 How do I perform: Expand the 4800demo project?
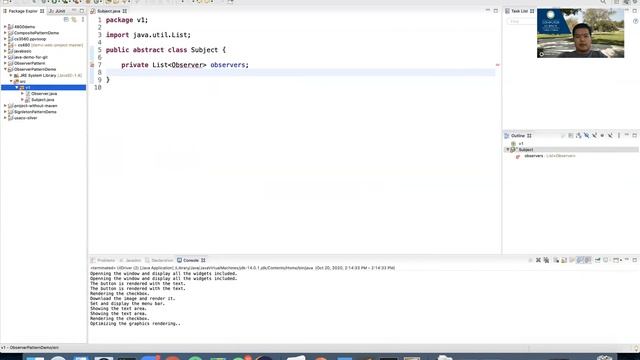[x=5, y=27]
